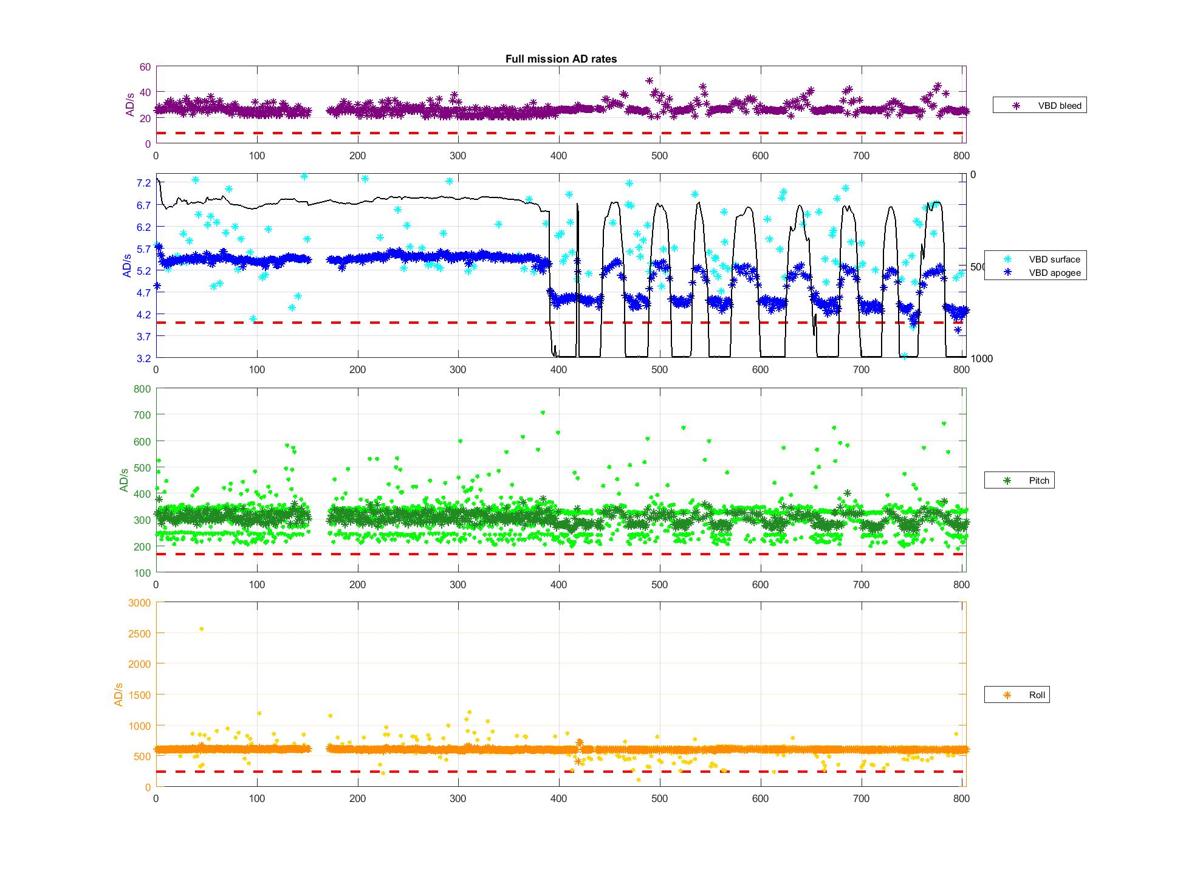Image resolution: width=1200 pixels, height=885 pixels.
Task: Click the 3000 tick on Roll axis
Action: pyautogui.click(x=139, y=603)
